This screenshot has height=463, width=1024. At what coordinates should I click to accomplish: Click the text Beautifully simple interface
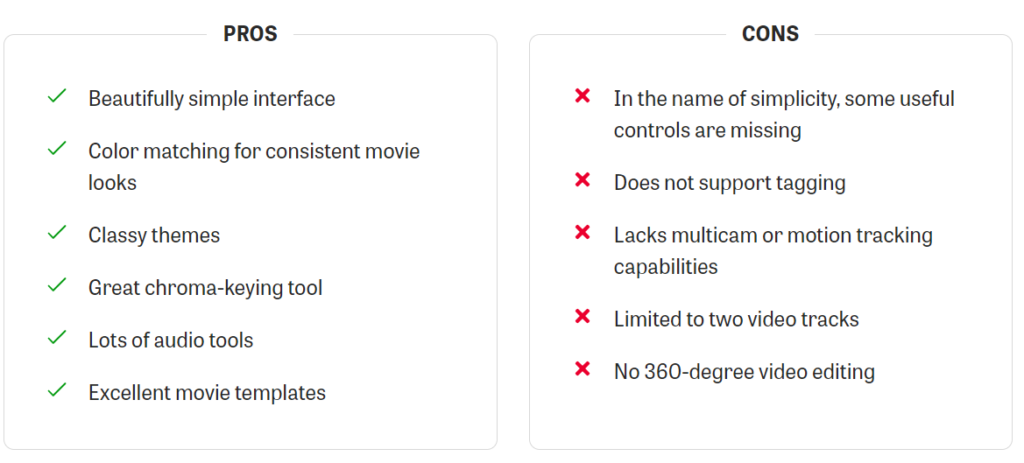coord(212,99)
